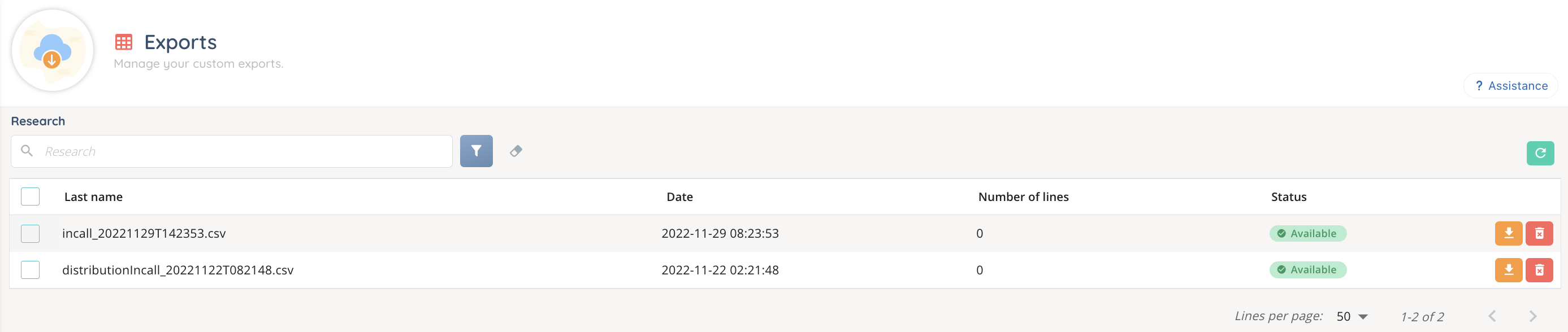The width and height of the screenshot is (1568, 332).
Task: Go to the previous page
Action: point(1492,316)
